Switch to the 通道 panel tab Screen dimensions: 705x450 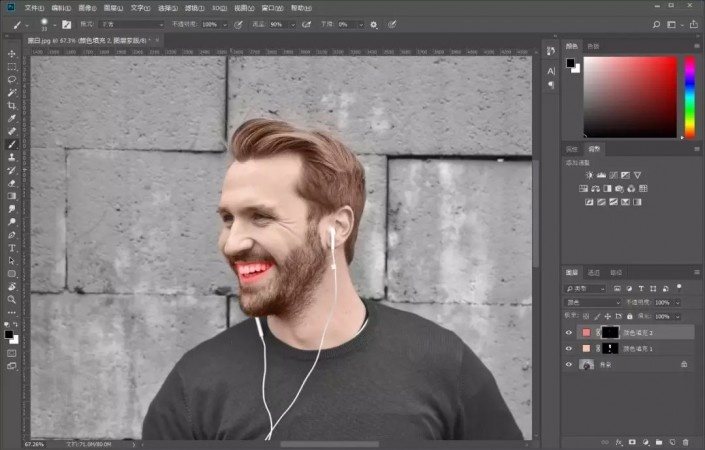[593, 272]
